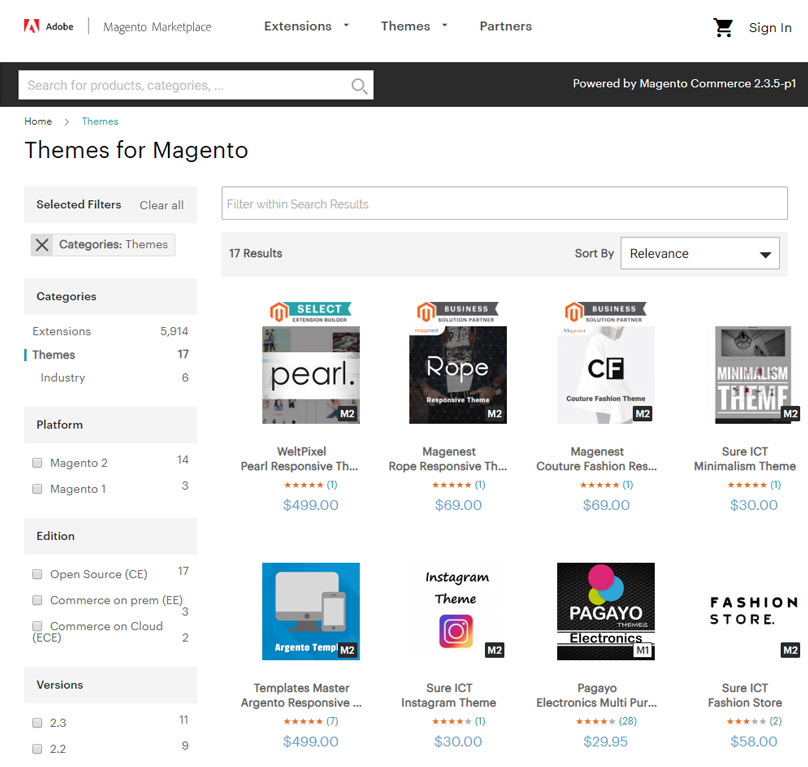Tick the version 2.3 checkbox
This screenshot has width=808, height=767.
pos(37,723)
